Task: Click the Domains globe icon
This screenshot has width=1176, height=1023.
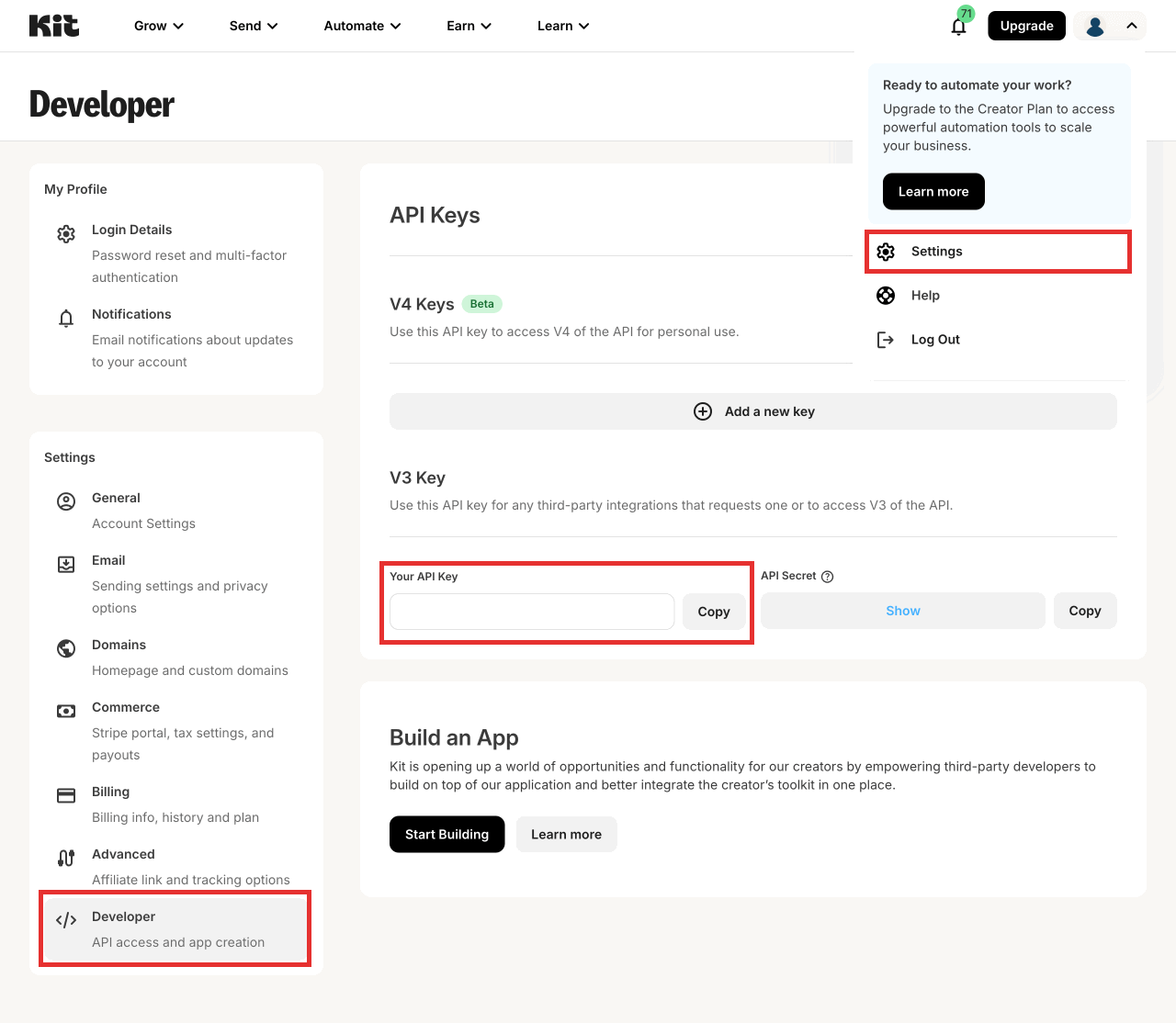Action: tap(66, 648)
